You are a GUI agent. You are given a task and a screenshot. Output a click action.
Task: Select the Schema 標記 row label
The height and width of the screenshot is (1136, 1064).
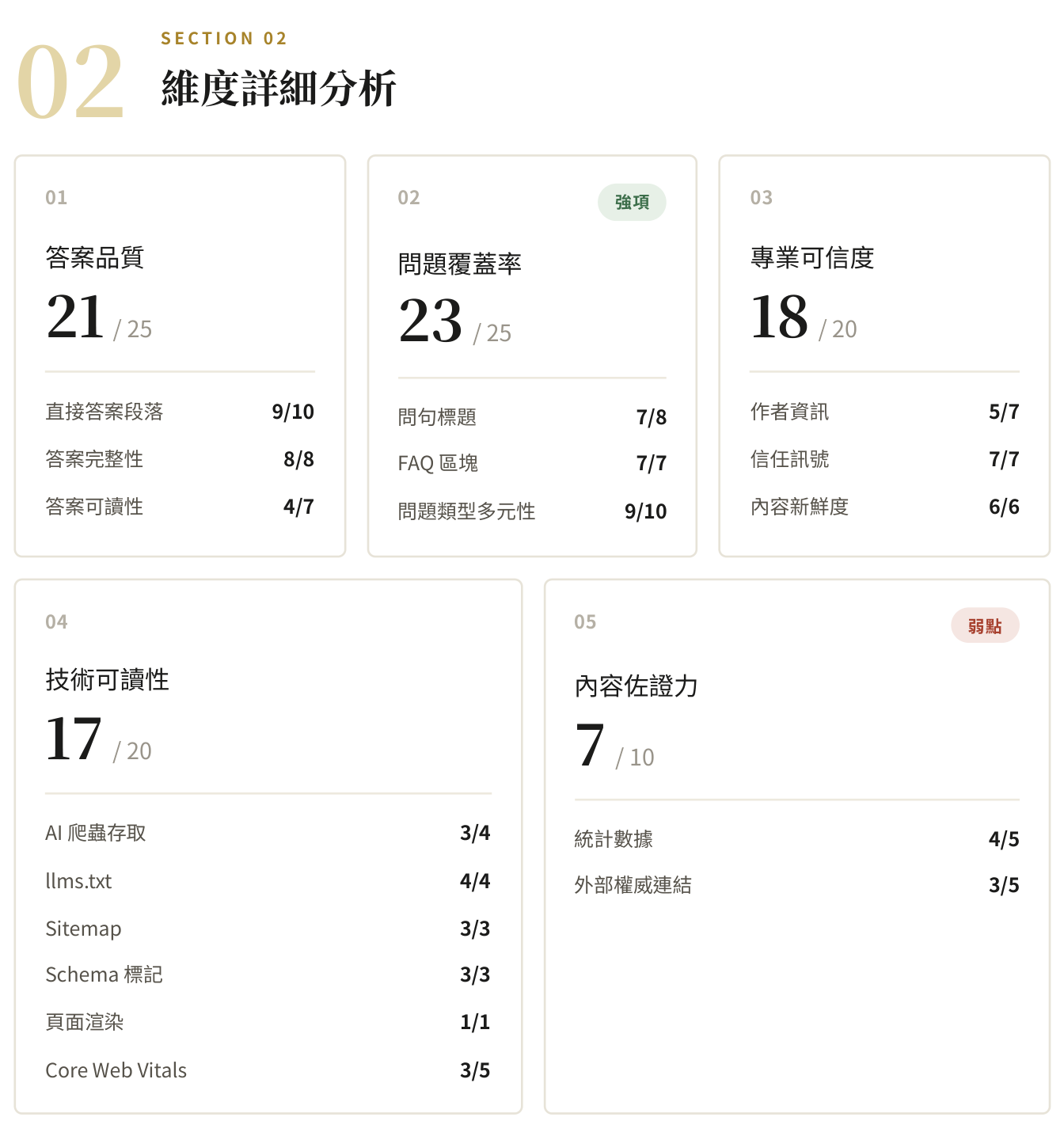tap(104, 975)
